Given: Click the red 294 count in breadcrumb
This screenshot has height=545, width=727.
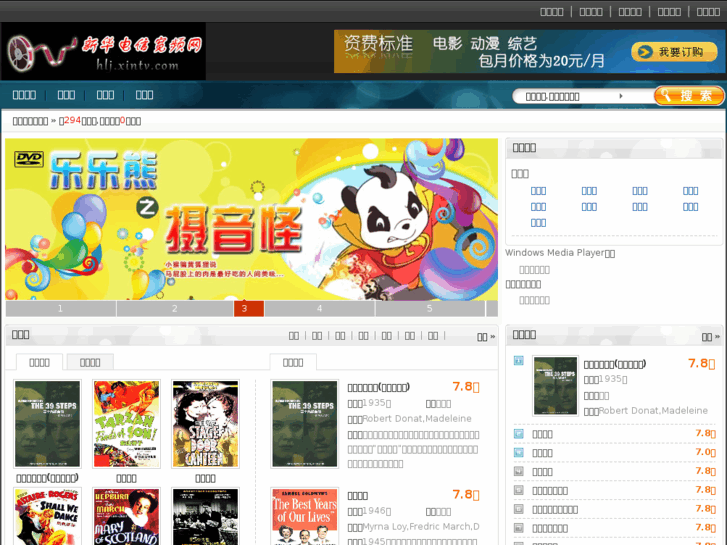Looking at the screenshot, I should [72, 121].
